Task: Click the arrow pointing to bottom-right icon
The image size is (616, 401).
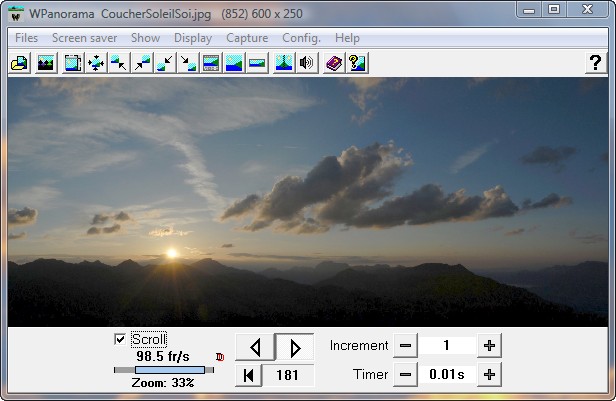Action: 188,63
